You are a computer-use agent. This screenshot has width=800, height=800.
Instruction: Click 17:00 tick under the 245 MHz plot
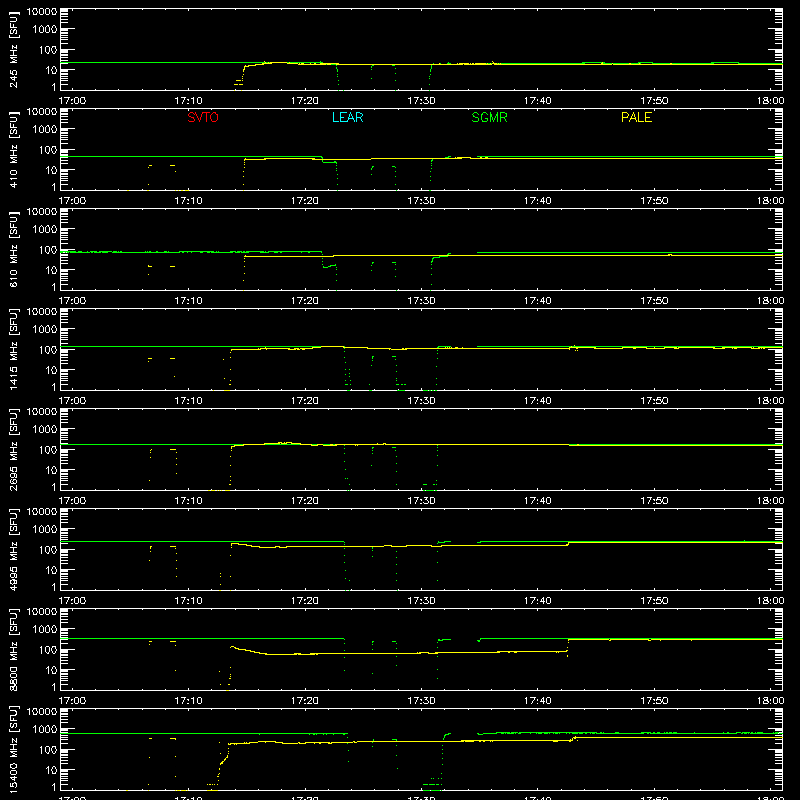(72, 101)
